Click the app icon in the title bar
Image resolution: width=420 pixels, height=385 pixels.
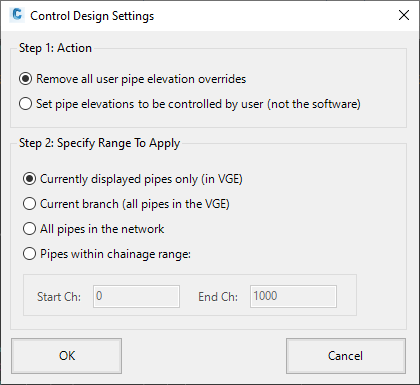(17, 15)
